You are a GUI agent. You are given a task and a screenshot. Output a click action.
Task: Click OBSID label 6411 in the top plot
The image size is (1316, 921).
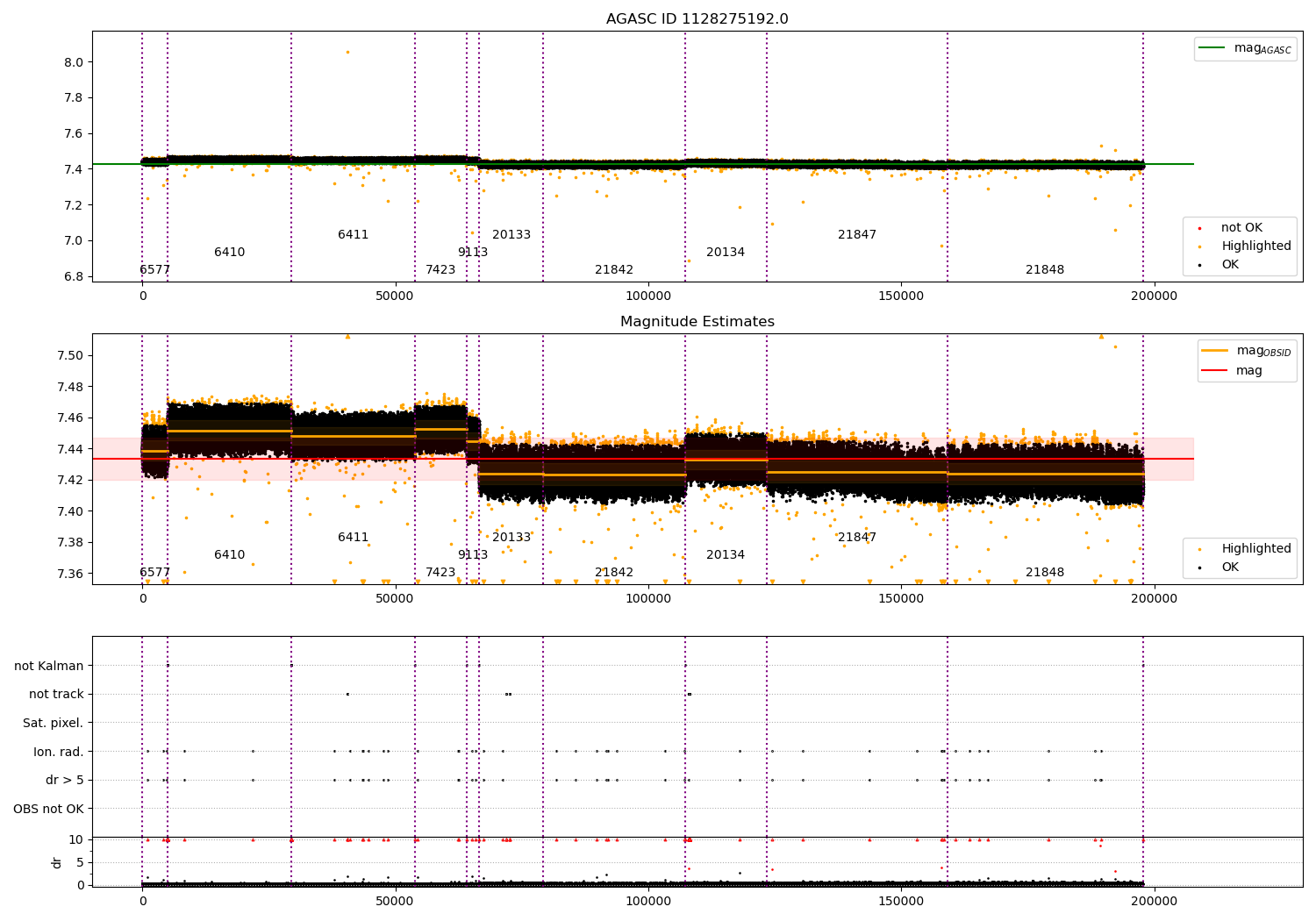pos(354,235)
